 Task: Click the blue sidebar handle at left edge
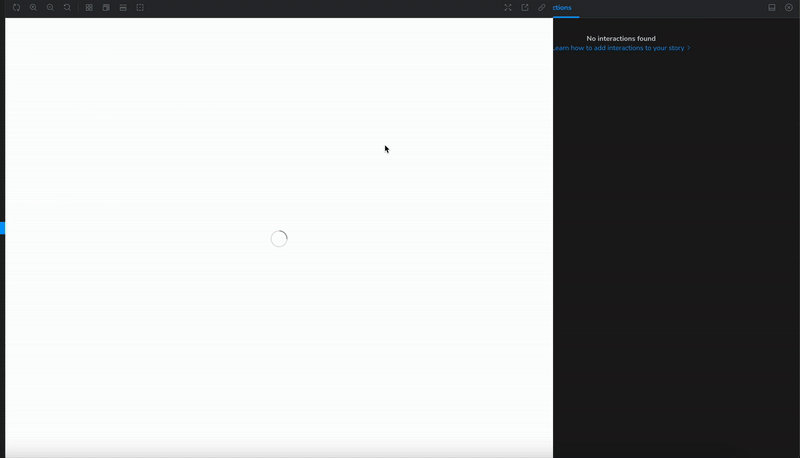tap(2, 228)
